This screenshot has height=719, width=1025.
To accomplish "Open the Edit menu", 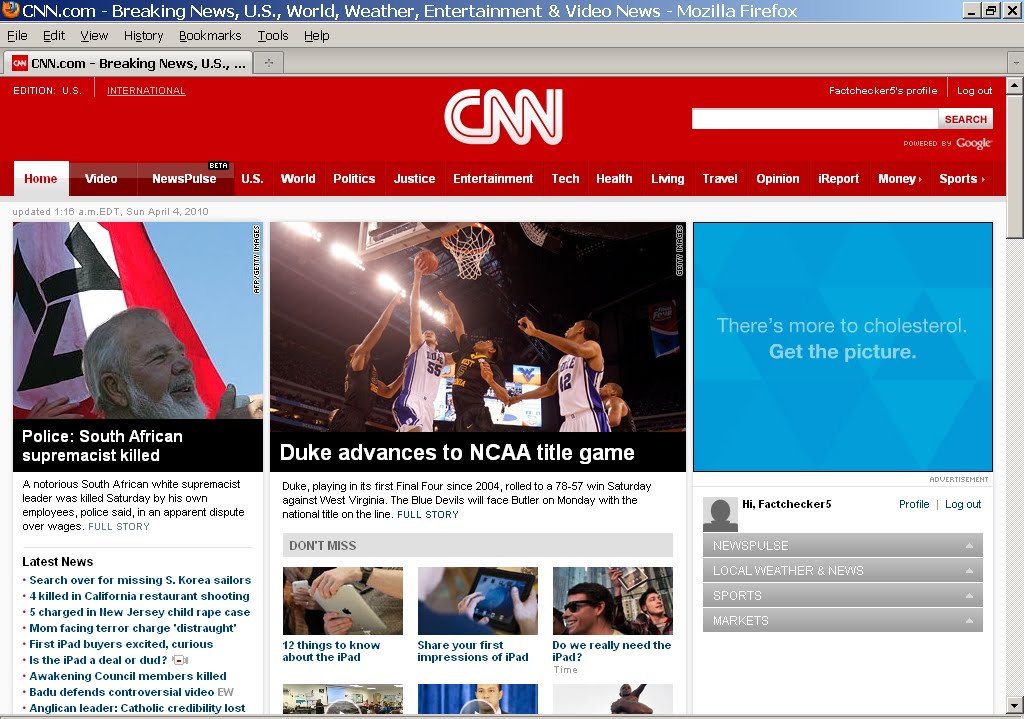I will pos(54,36).
